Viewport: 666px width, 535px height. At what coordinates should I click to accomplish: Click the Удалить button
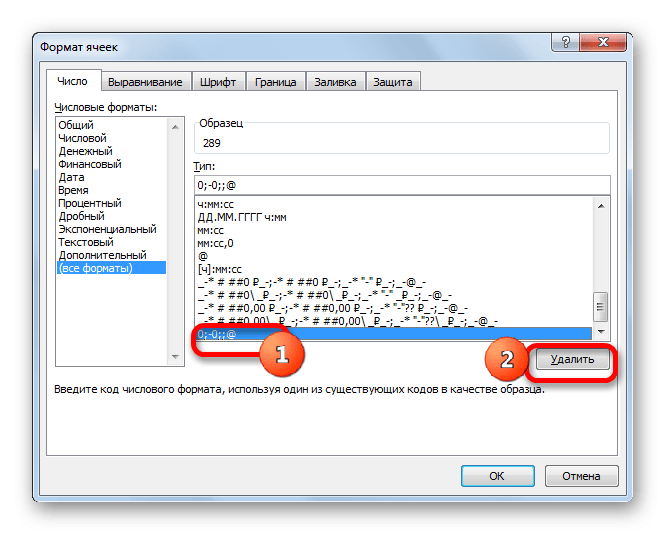pyautogui.click(x=572, y=359)
